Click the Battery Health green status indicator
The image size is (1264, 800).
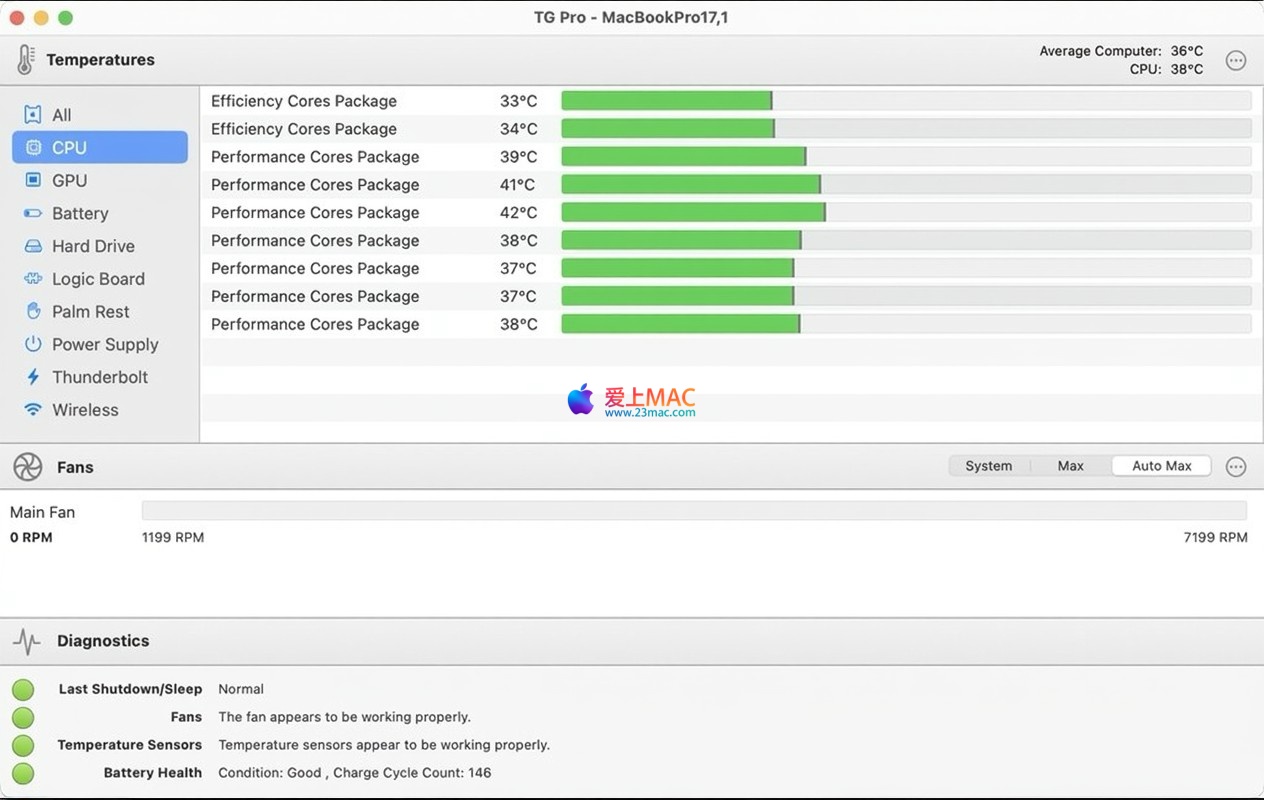click(23, 773)
